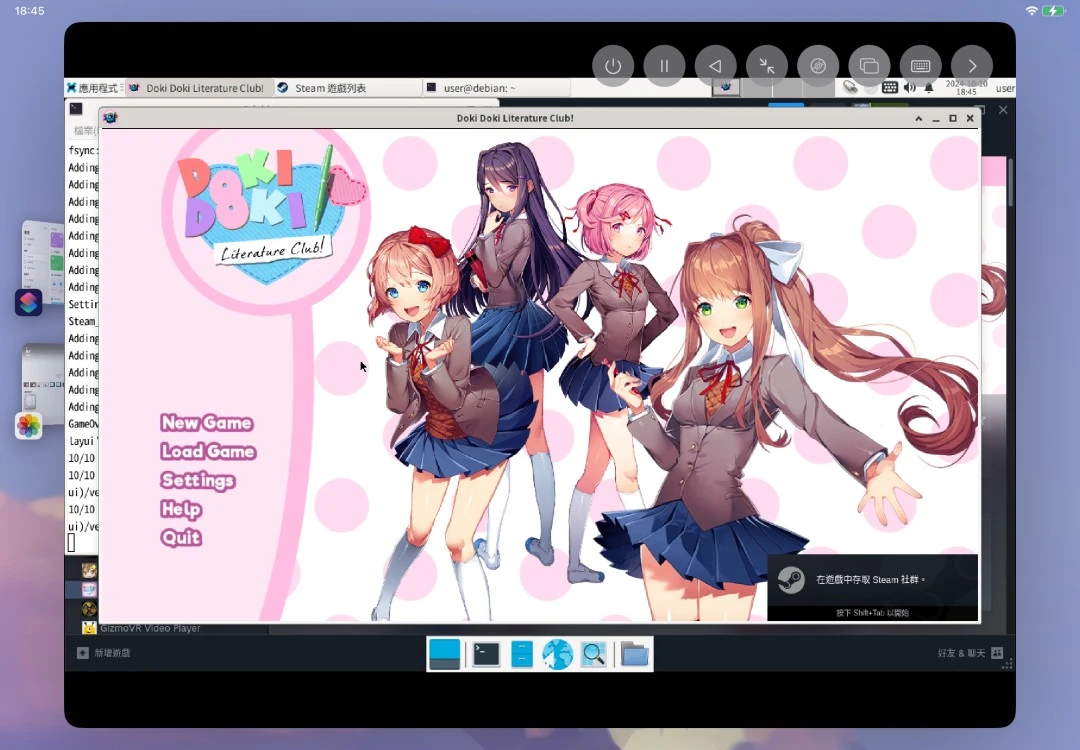Open application finder magnifier in dock
The width and height of the screenshot is (1080, 750).
pyautogui.click(x=593, y=654)
